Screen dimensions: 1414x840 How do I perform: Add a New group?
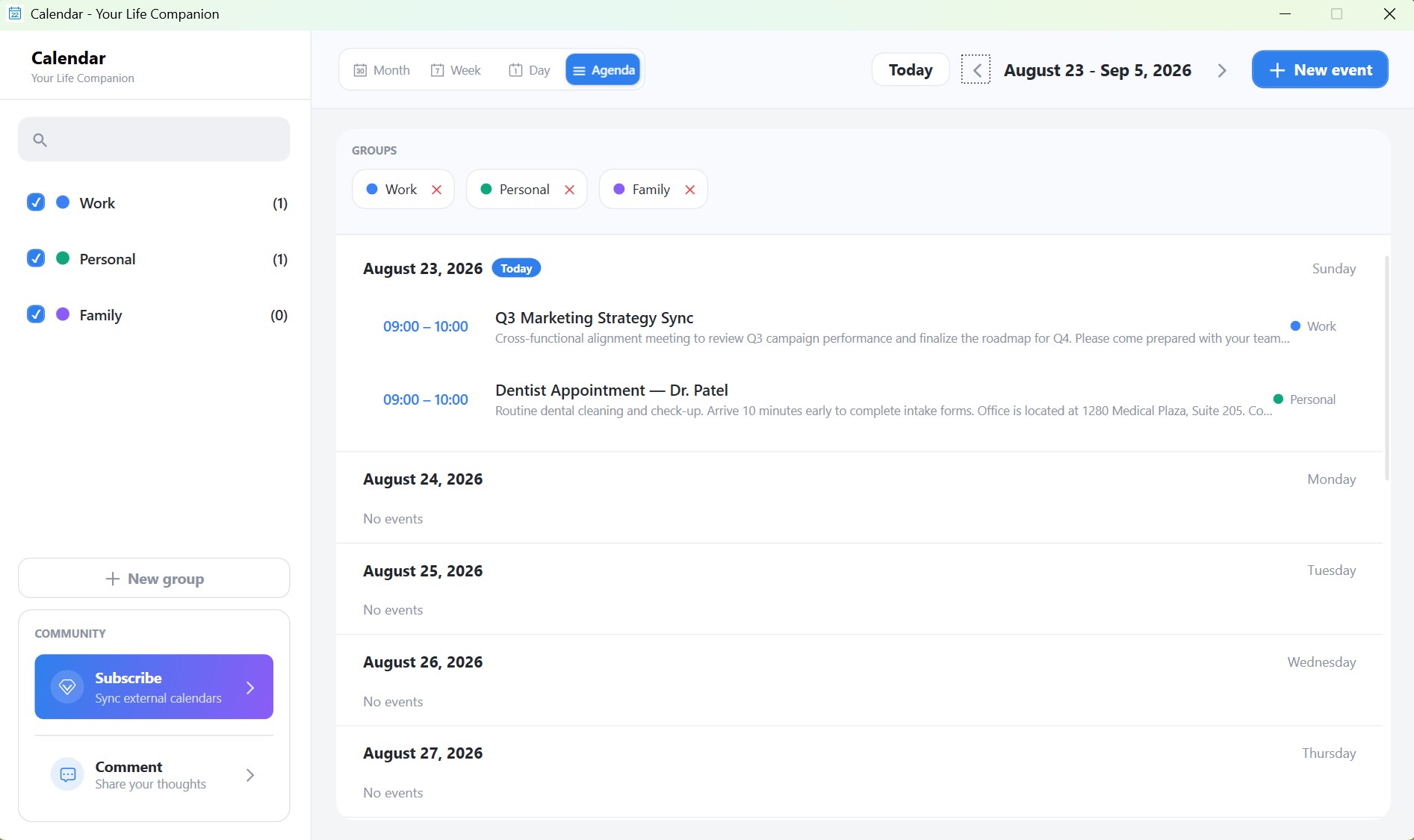pos(154,579)
